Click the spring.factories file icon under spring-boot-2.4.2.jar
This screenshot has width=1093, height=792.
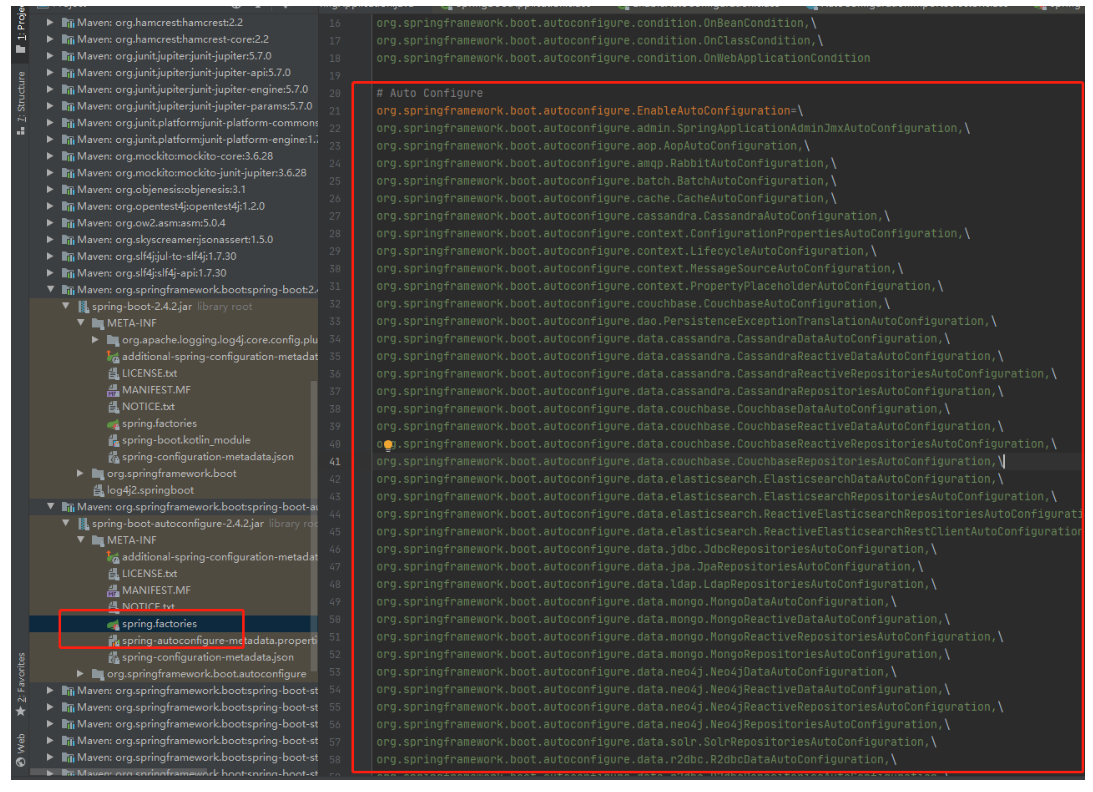click(x=113, y=424)
